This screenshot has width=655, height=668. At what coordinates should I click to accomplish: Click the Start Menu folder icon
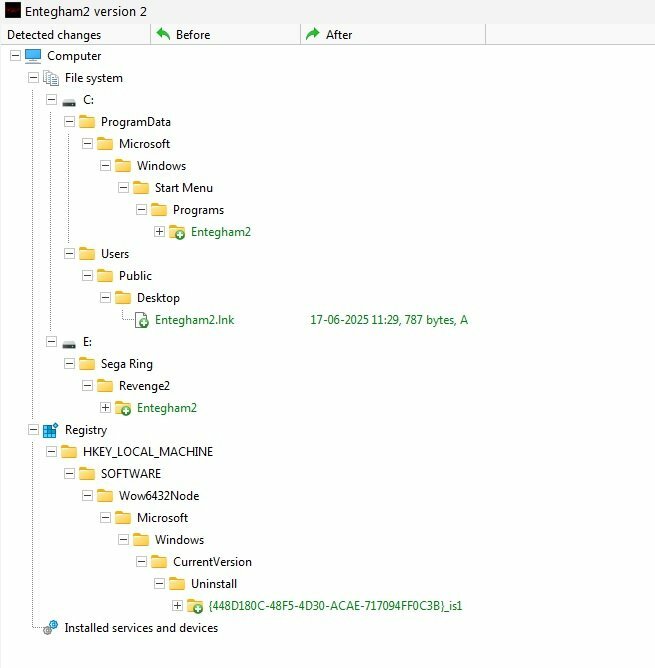pos(141,188)
